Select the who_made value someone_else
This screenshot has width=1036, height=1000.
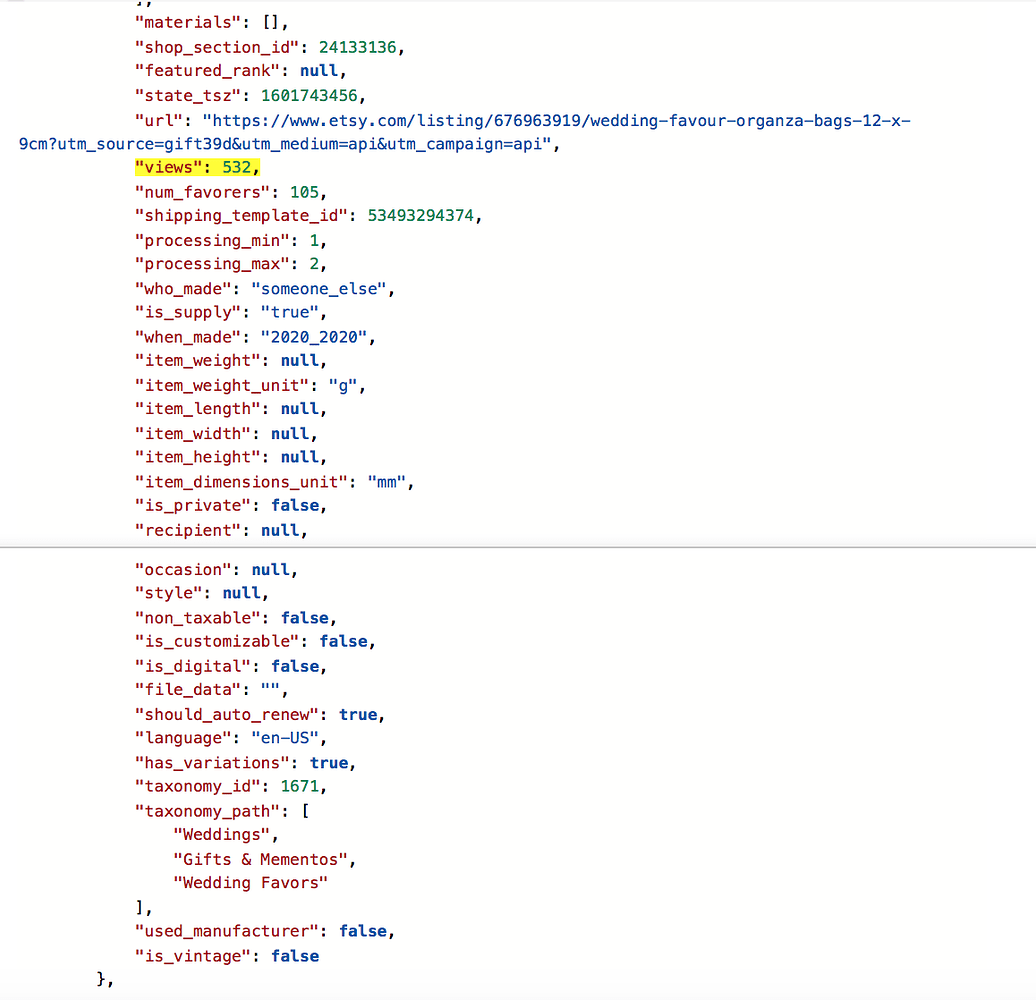318,288
